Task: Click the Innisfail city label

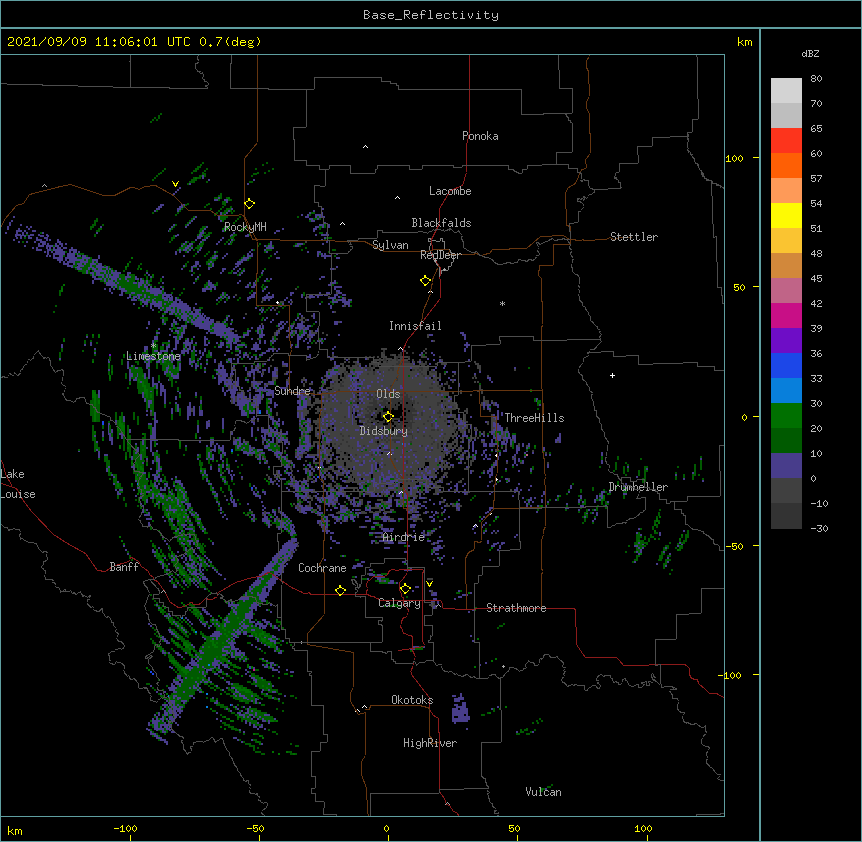Action: tap(415, 326)
